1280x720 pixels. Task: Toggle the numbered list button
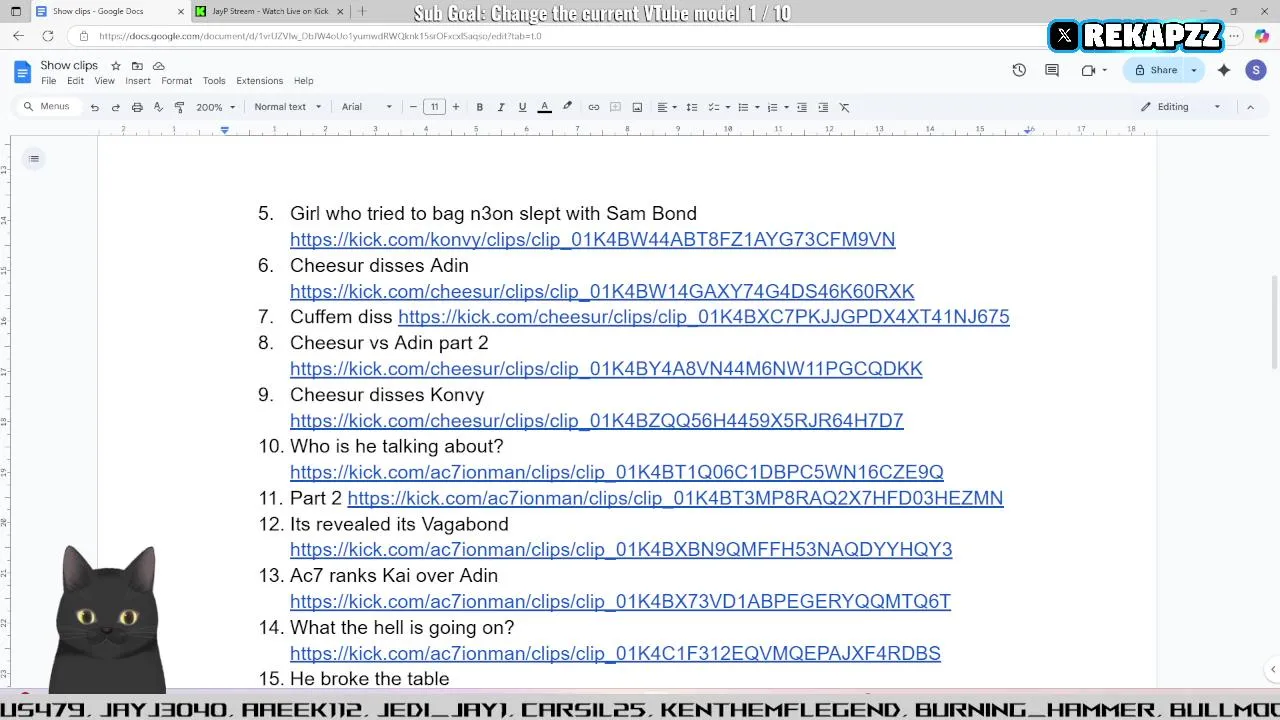[772, 107]
